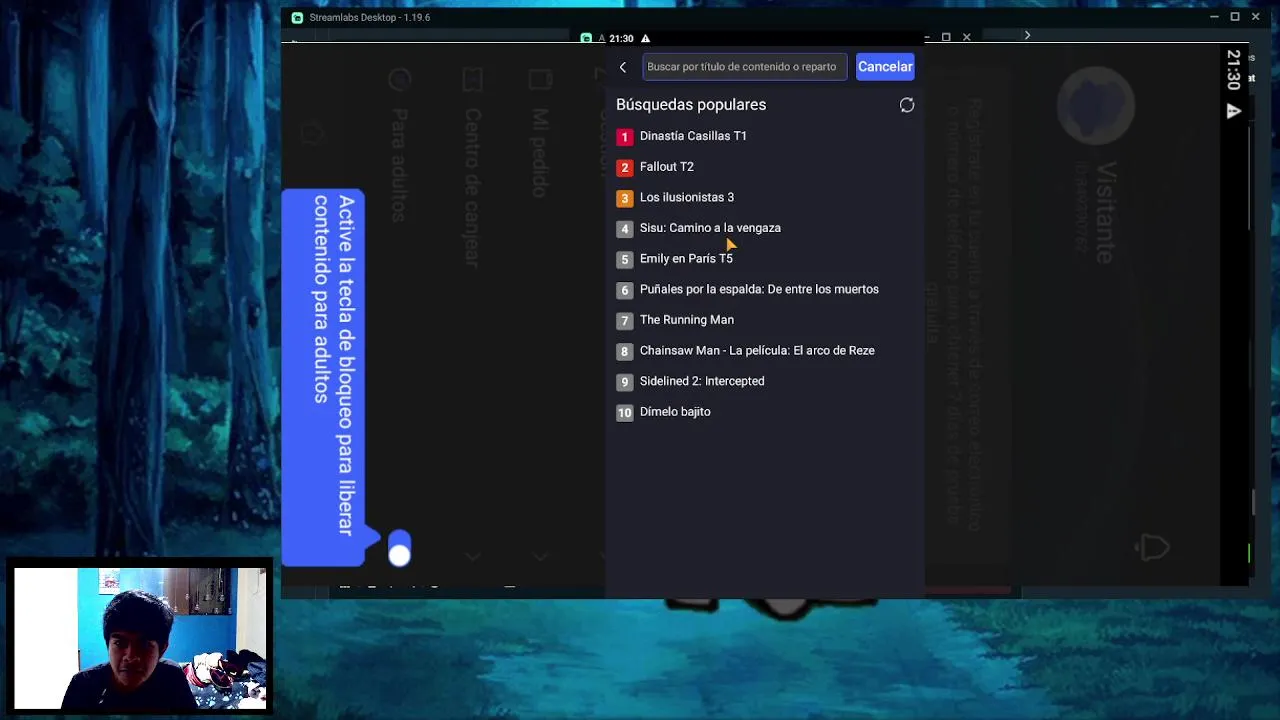This screenshot has height=720, width=1280.
Task: Close the inner mirrored phone window
Action: coord(966,37)
